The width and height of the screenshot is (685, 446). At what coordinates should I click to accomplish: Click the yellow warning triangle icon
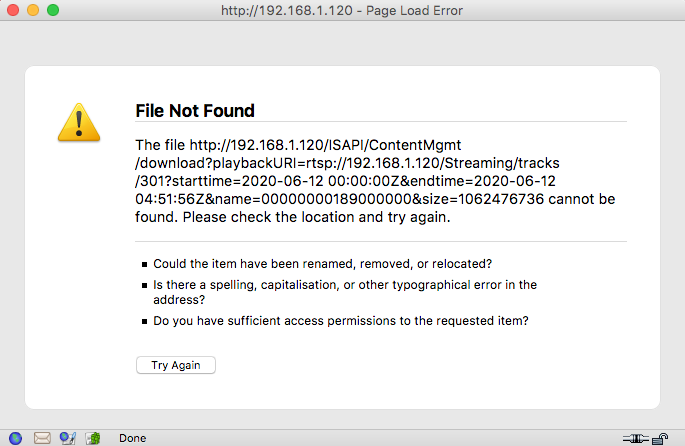point(76,122)
